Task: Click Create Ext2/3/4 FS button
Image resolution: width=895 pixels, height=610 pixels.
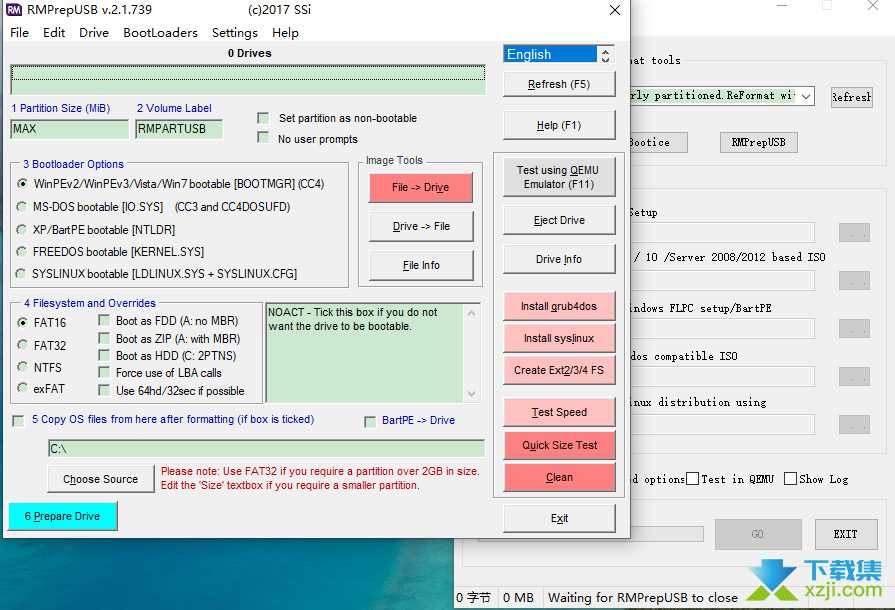Action: pyautogui.click(x=559, y=370)
